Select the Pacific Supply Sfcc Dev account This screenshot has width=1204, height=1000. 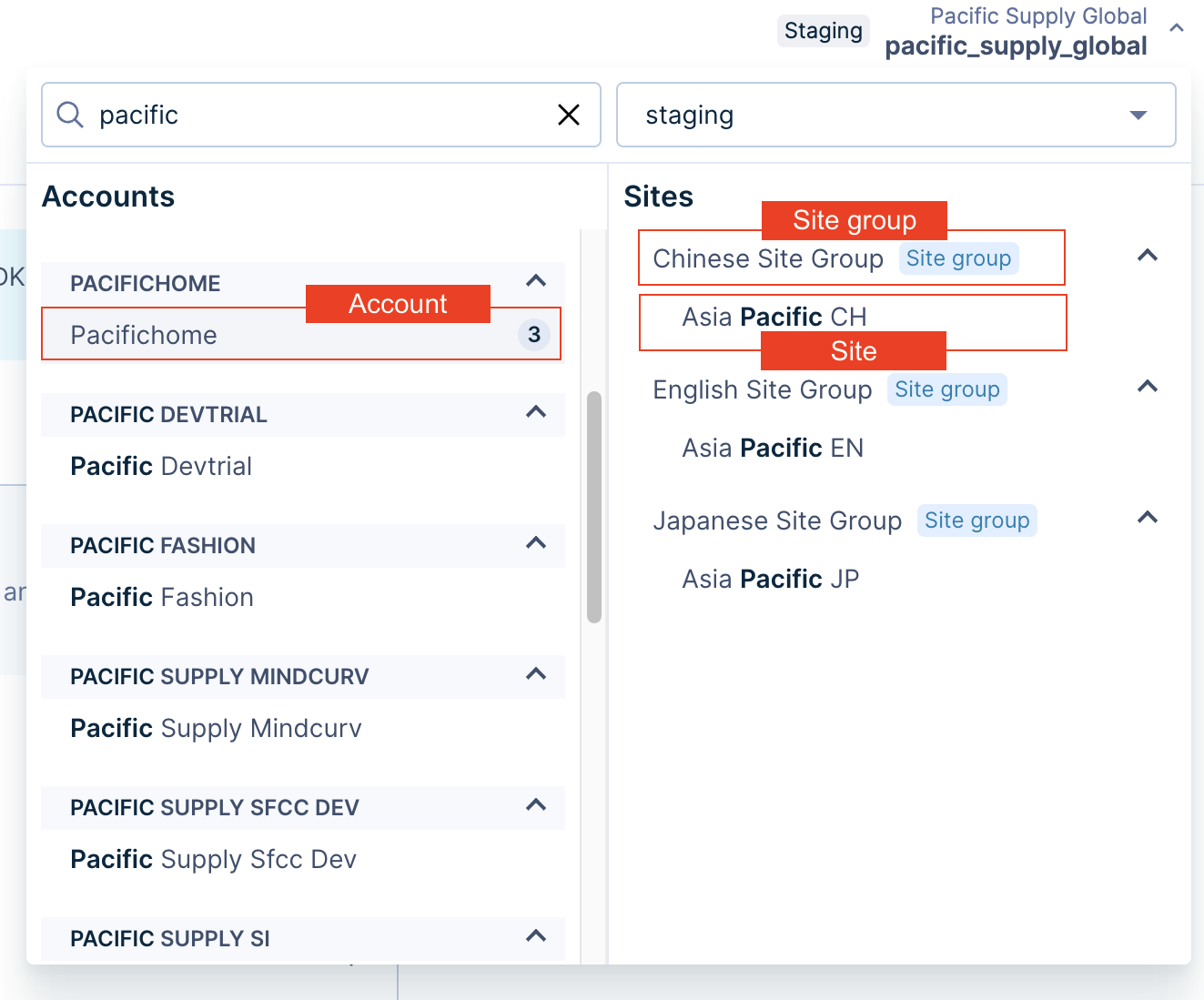click(x=303, y=859)
